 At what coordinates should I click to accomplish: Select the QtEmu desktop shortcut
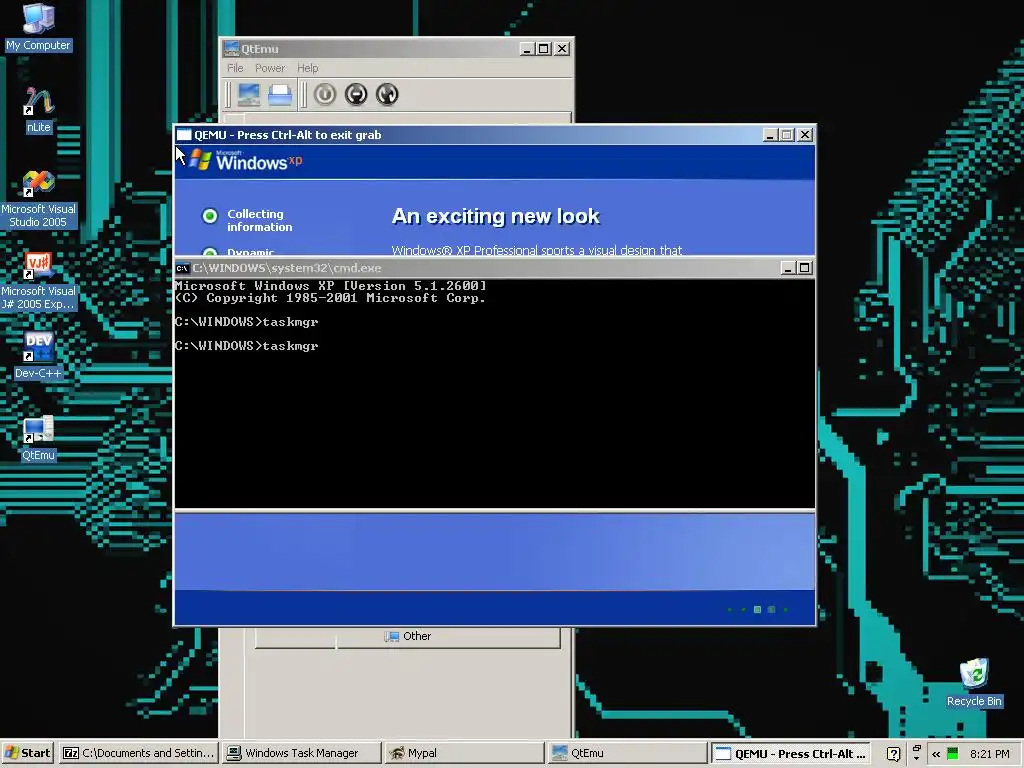(x=38, y=438)
